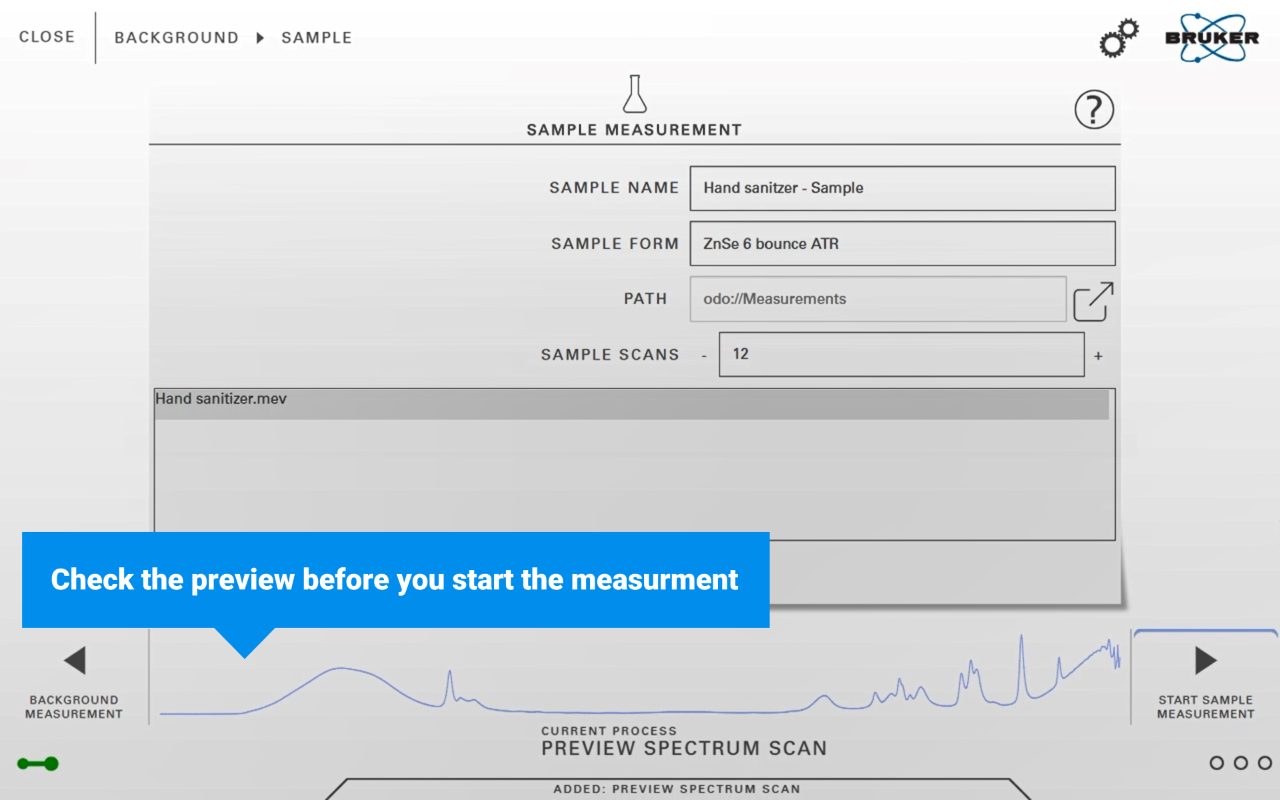Image resolution: width=1280 pixels, height=800 pixels.
Task: Expand the Added: Preview Spectrum Scan panel
Action: 676,788
